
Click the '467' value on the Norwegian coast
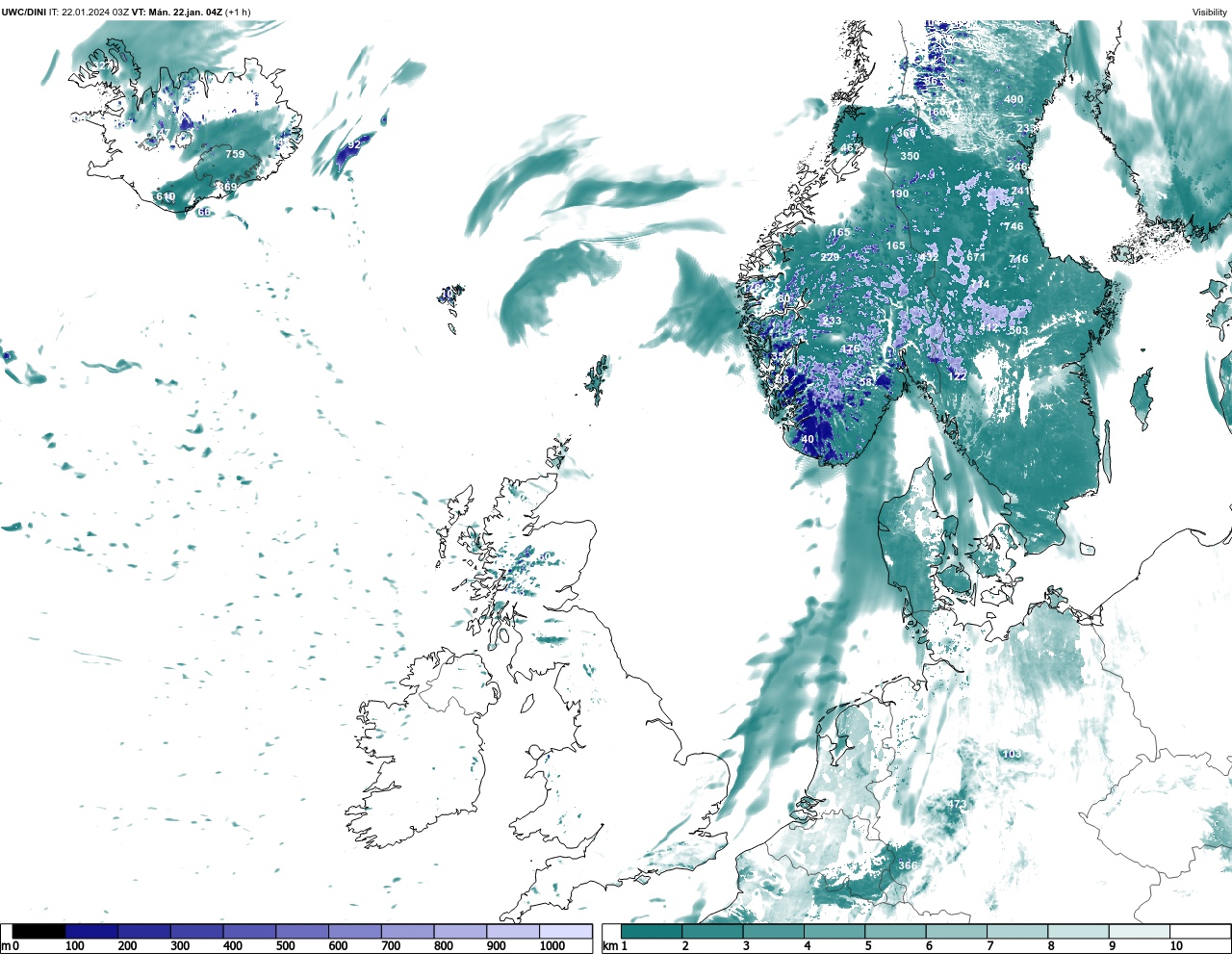pos(849,148)
